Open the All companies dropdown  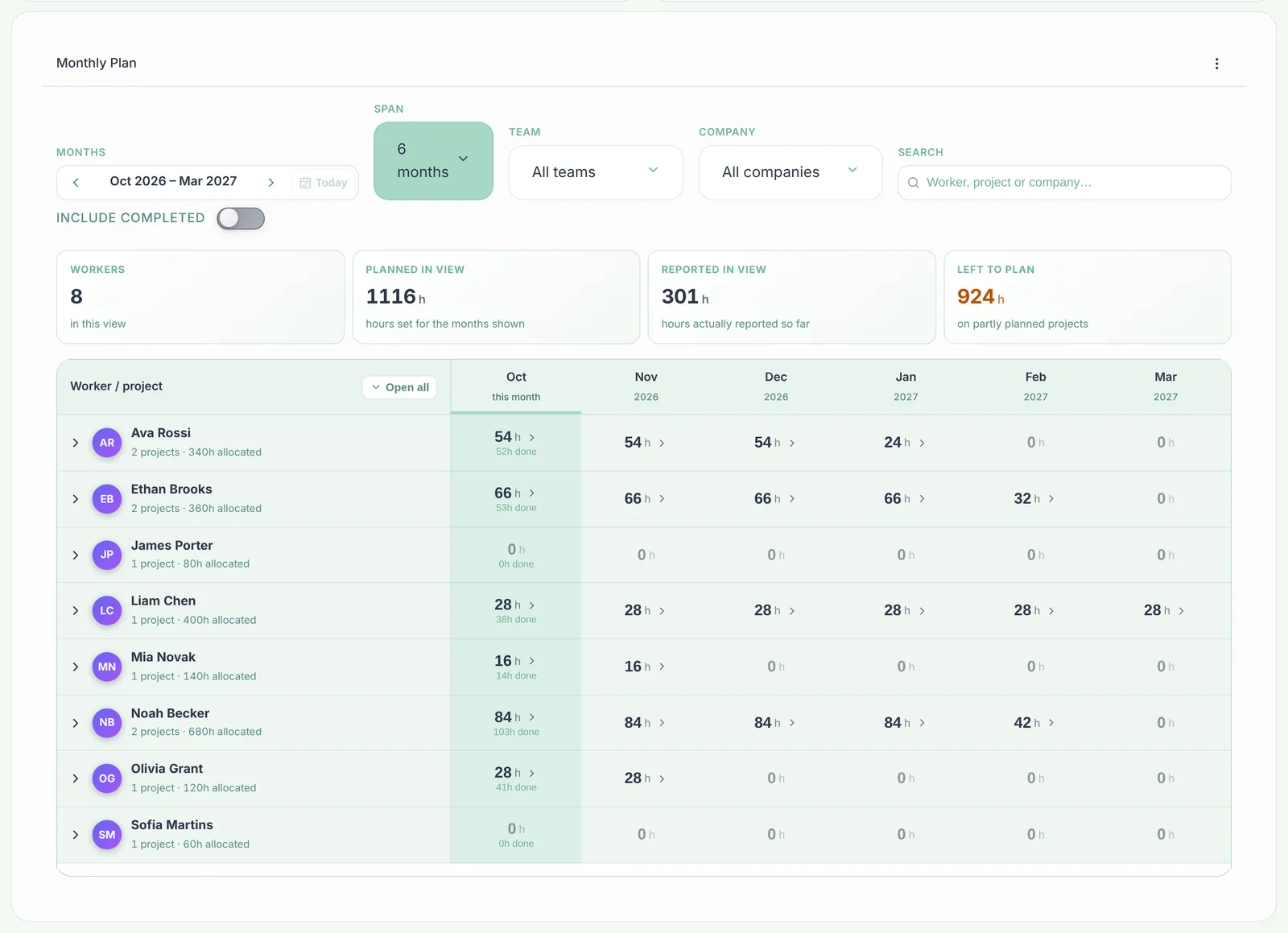[790, 172]
